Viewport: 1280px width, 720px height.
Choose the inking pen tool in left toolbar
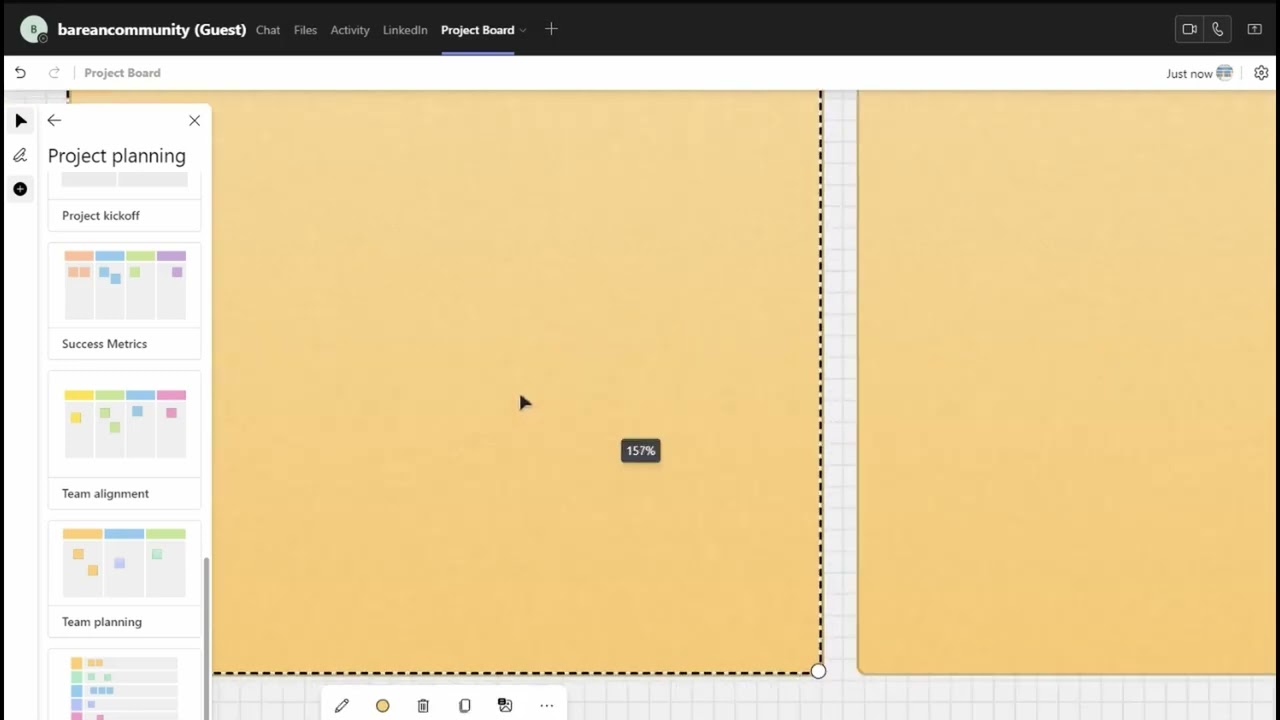[20, 155]
